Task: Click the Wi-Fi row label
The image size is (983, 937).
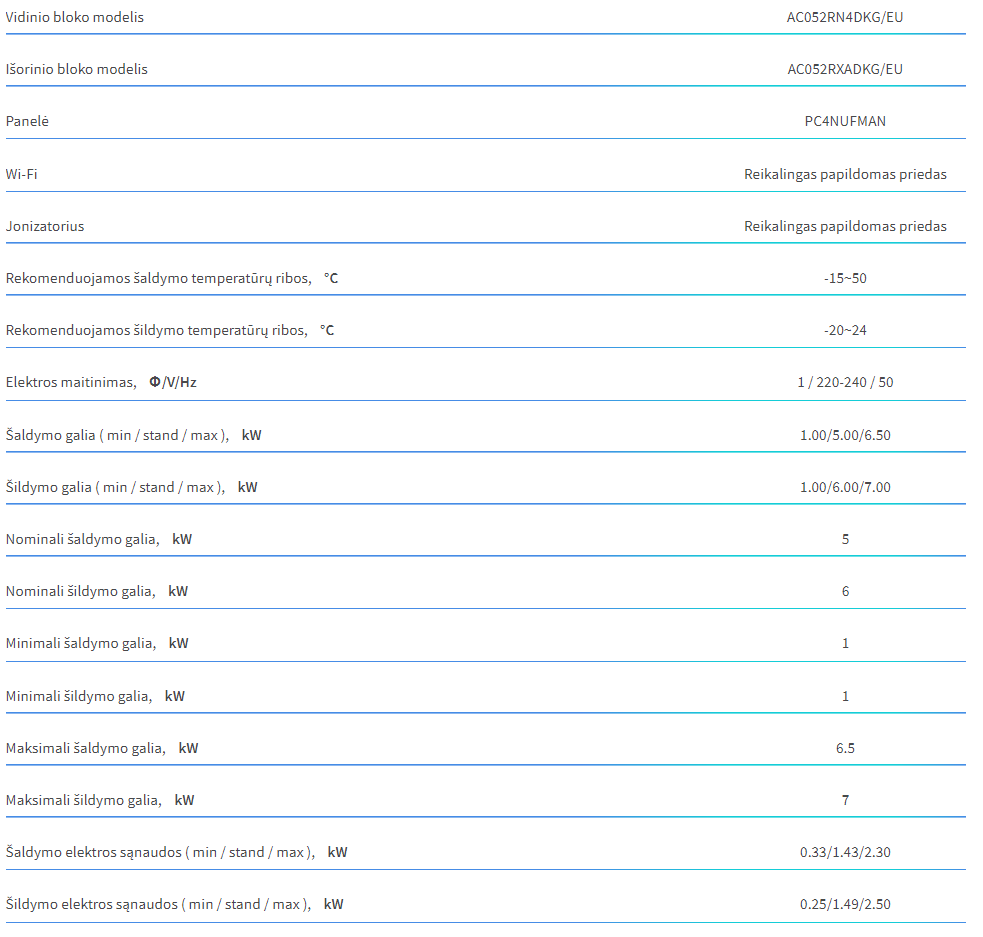Action: click(x=21, y=174)
